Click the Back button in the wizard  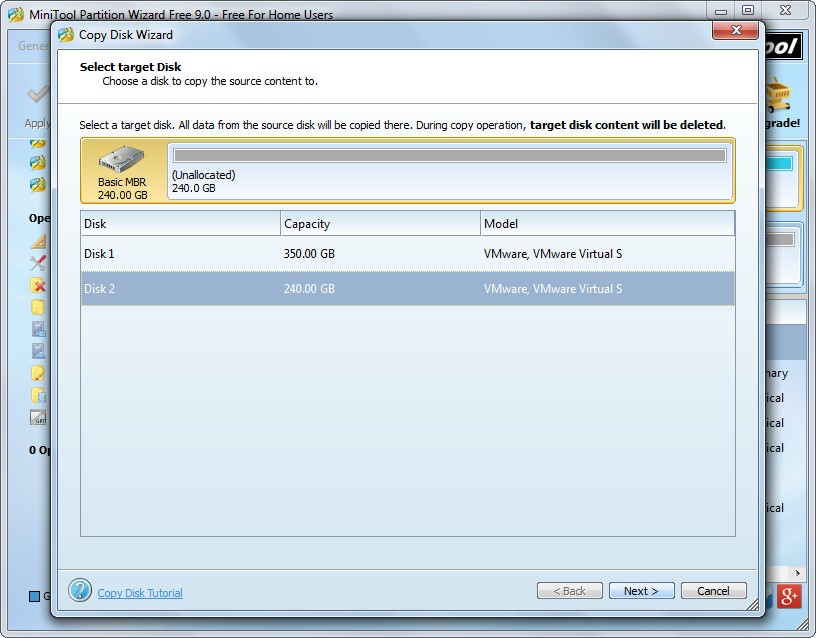[569, 591]
